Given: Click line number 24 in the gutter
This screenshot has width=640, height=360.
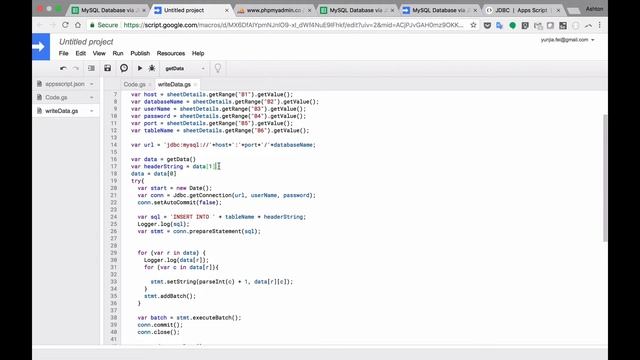Looking at the screenshot, I should coord(113,217).
